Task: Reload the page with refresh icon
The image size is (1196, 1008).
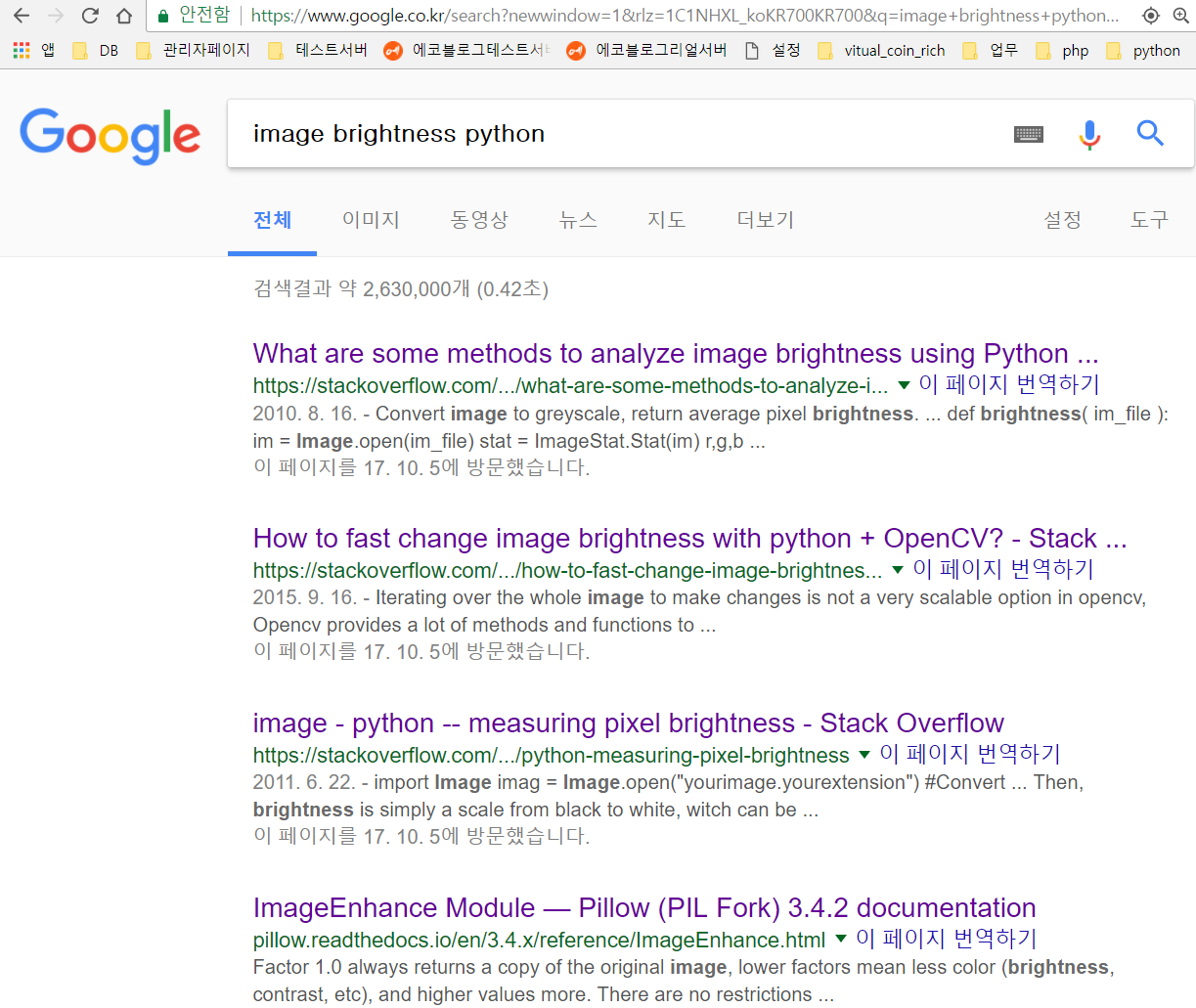Action: pyautogui.click(x=90, y=16)
